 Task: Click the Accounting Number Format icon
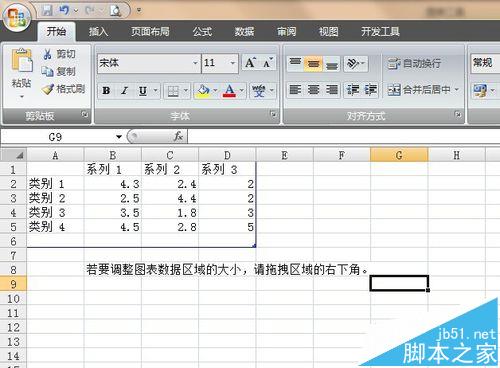tap(480, 90)
